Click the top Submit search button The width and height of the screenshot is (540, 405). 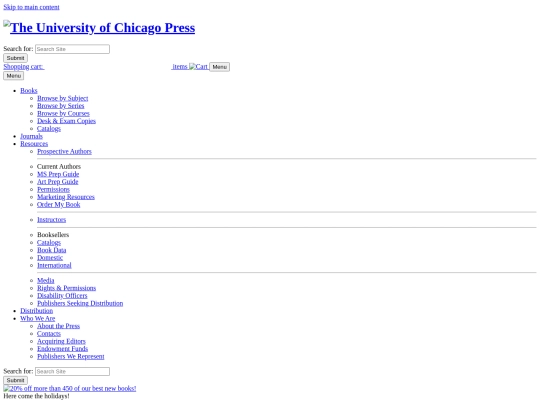pyautogui.click(x=15, y=58)
